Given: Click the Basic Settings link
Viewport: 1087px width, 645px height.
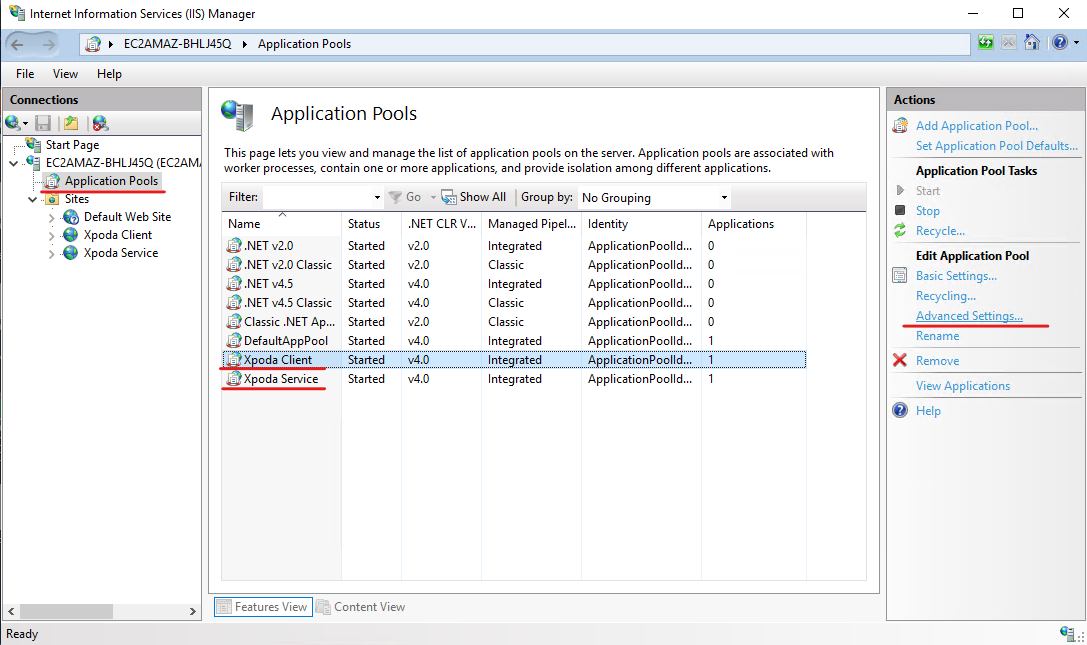Looking at the screenshot, I should point(956,275).
